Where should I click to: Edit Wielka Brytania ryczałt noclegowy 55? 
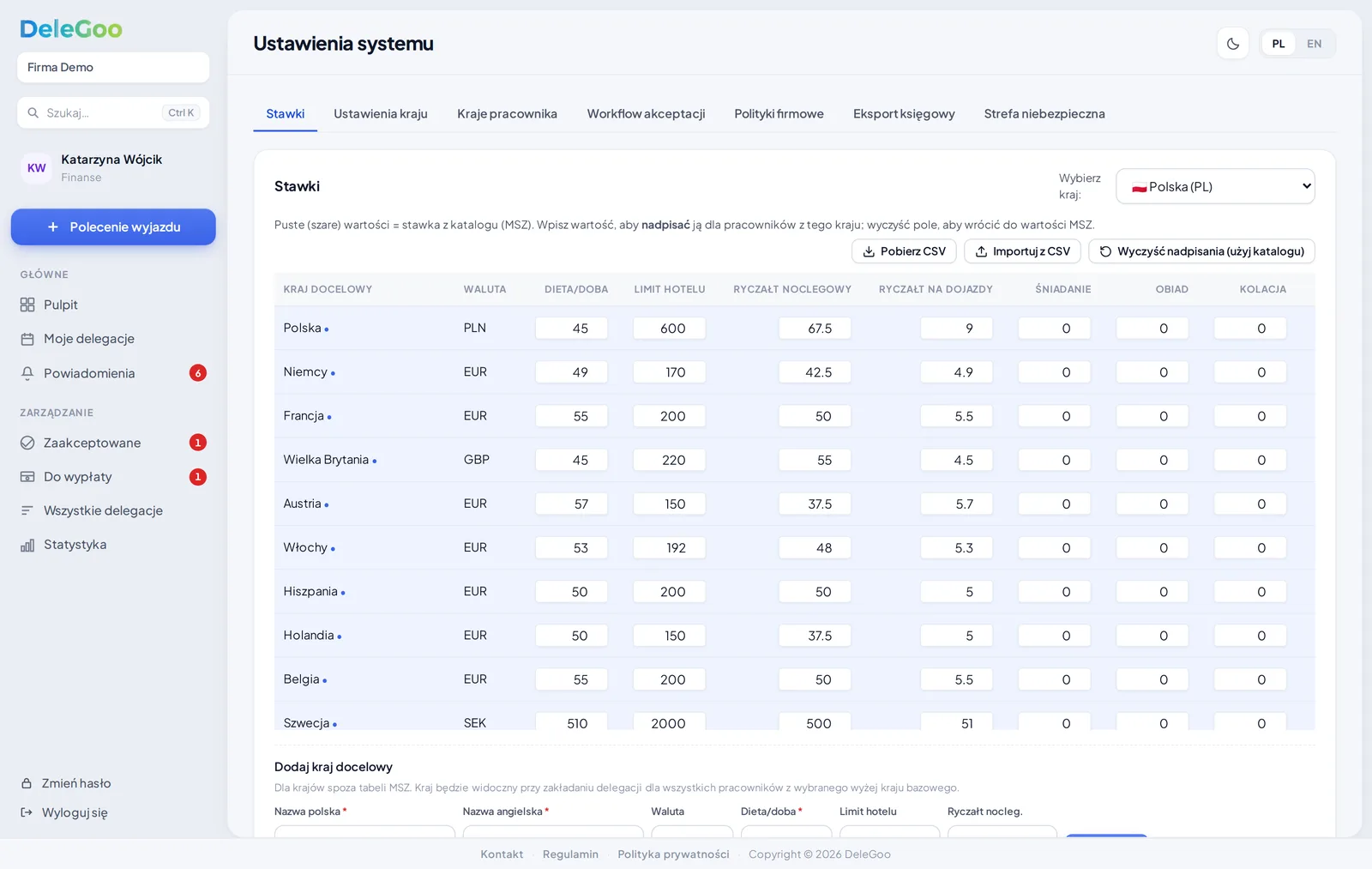click(815, 460)
